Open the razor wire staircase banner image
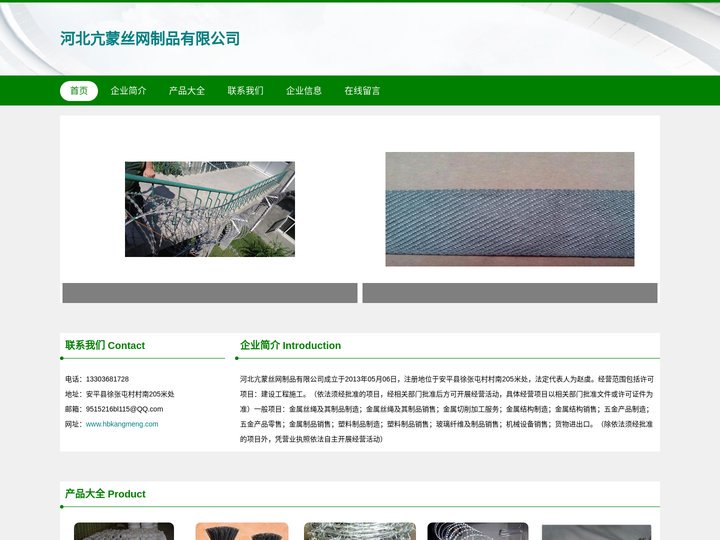The image size is (720, 540). click(x=210, y=209)
